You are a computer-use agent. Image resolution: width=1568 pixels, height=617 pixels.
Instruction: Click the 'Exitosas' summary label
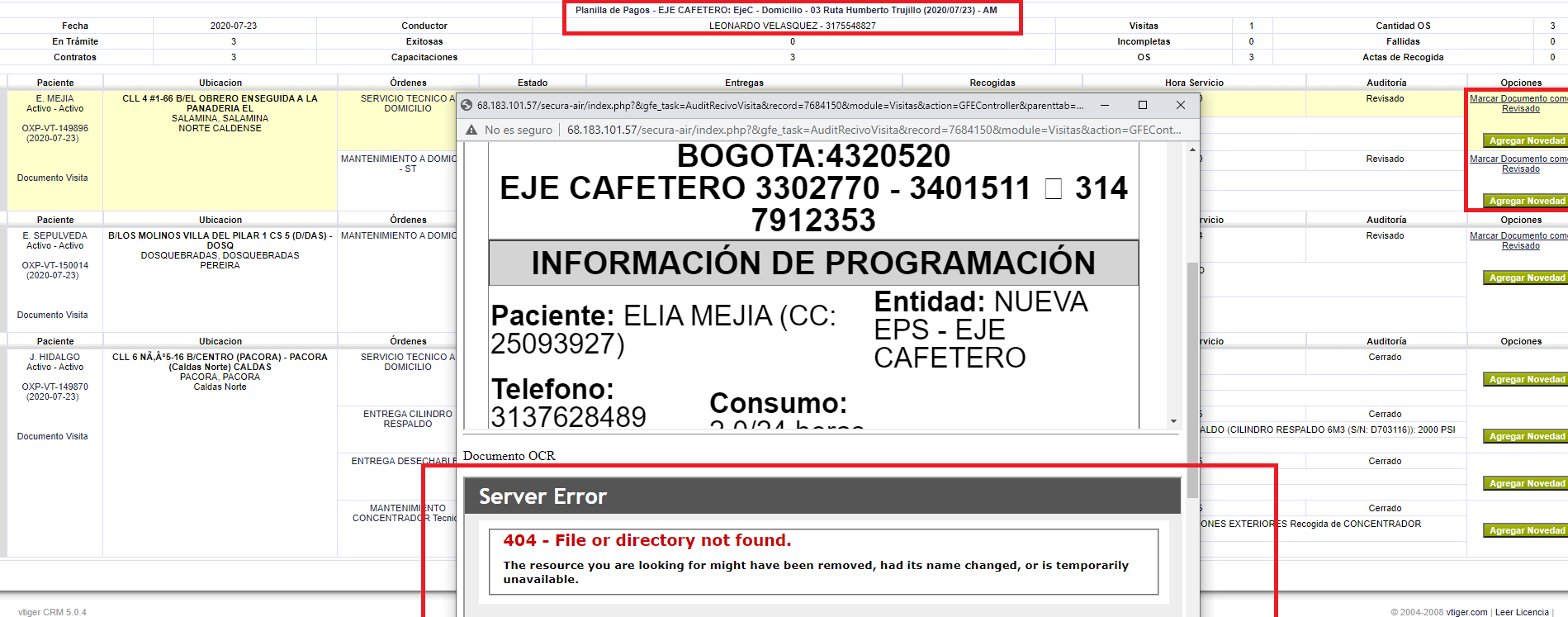click(x=424, y=41)
